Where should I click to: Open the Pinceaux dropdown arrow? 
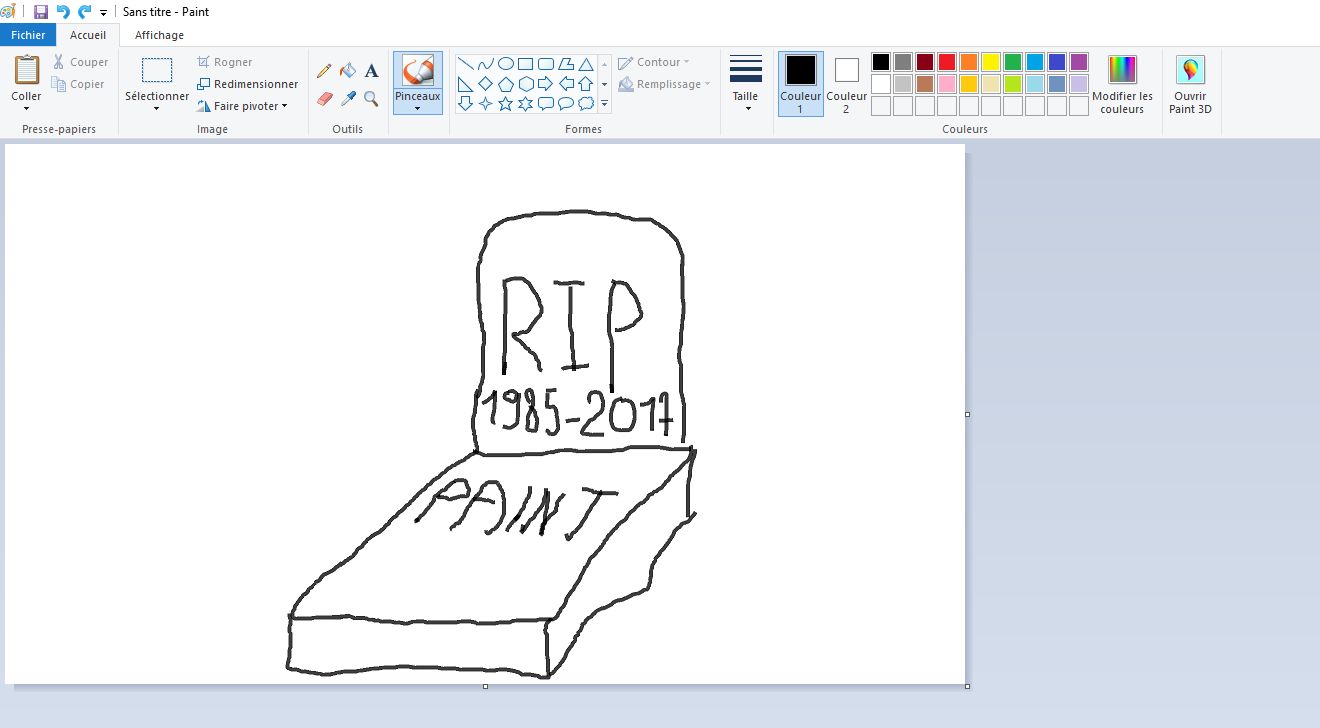[x=418, y=109]
